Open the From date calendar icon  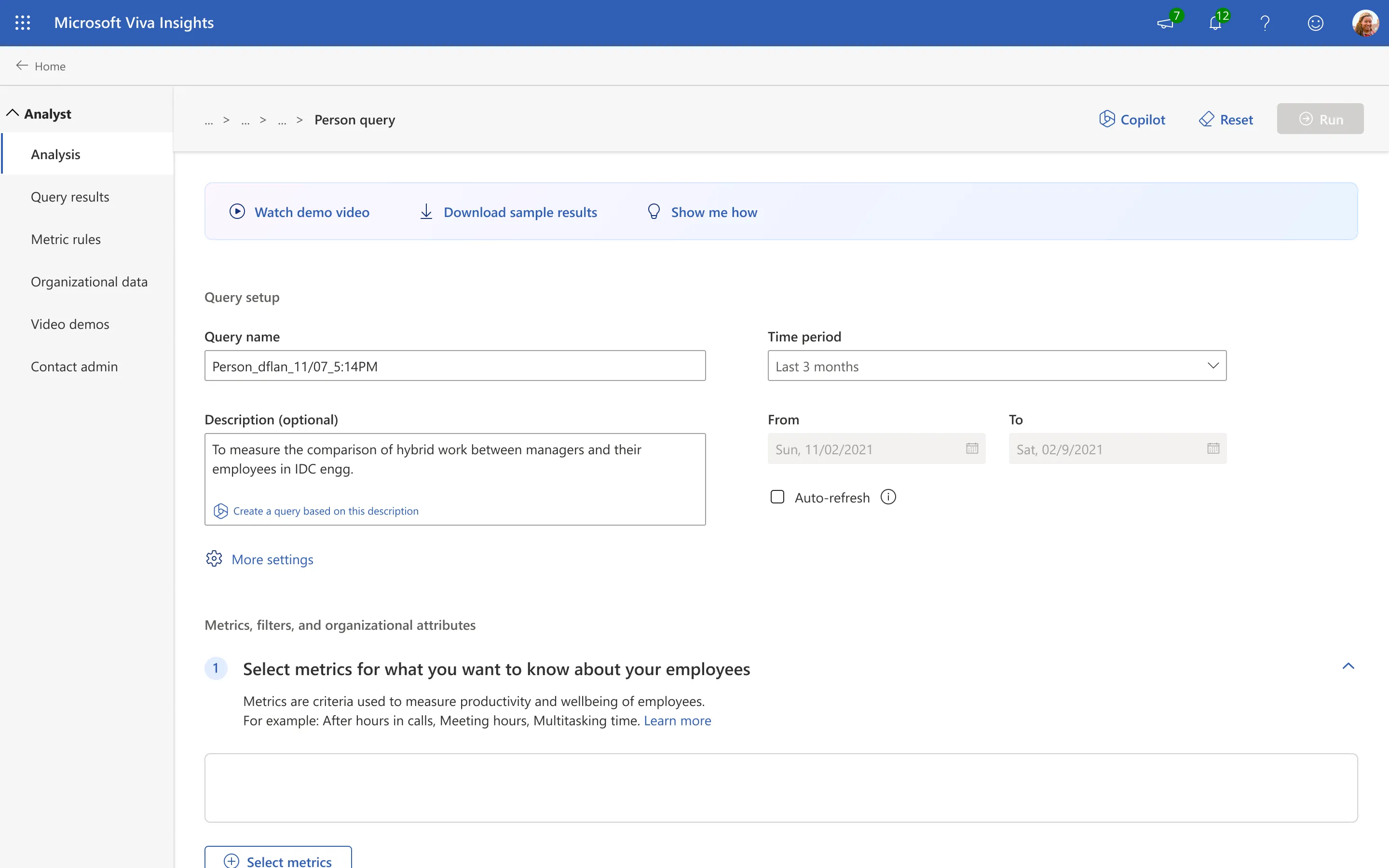click(x=972, y=448)
